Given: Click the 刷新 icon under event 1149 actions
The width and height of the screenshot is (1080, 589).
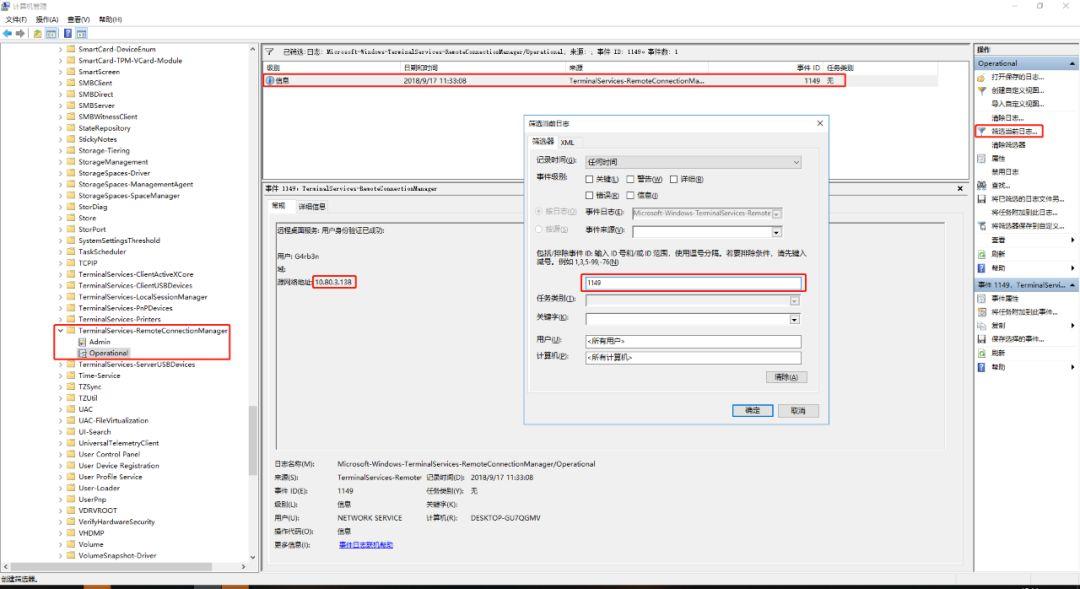Looking at the screenshot, I should (982, 353).
